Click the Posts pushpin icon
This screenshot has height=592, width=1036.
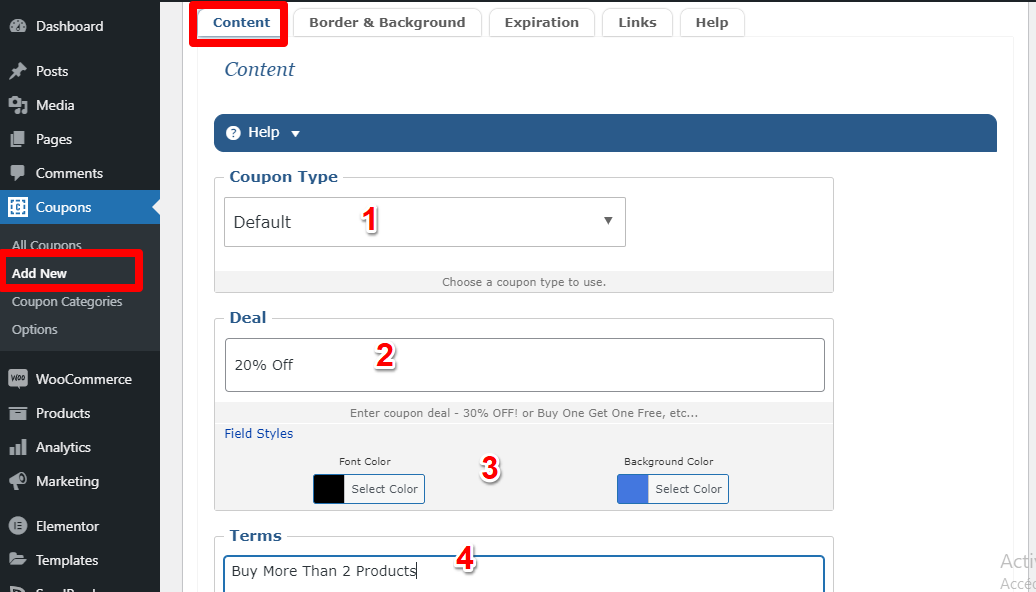(x=18, y=71)
